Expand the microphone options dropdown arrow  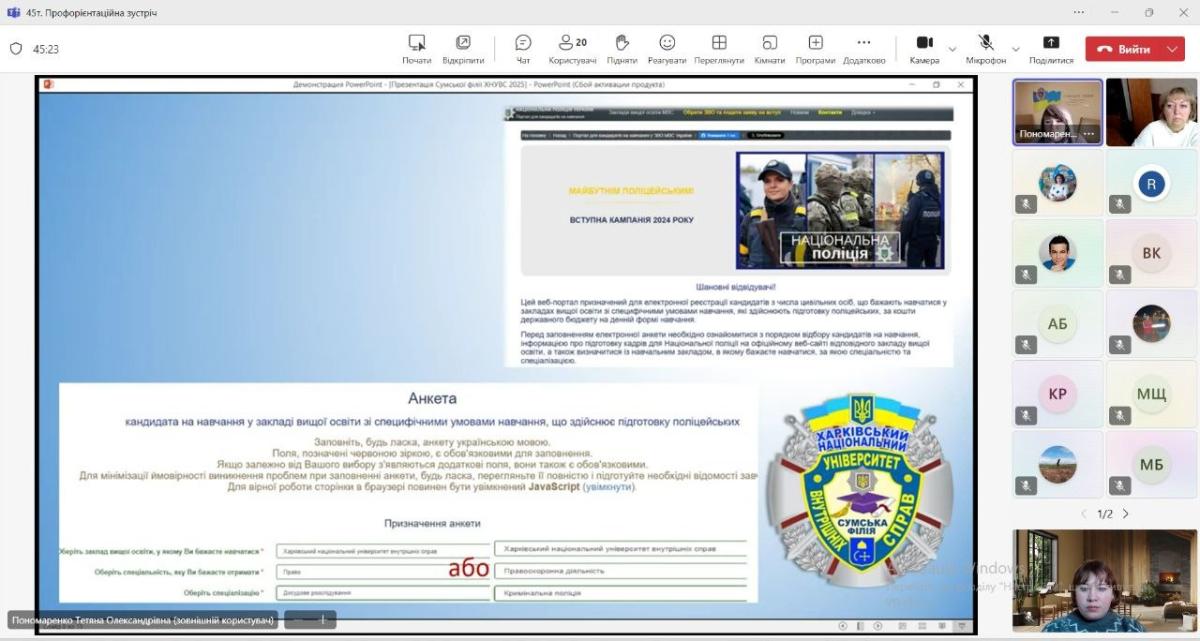click(x=1016, y=49)
